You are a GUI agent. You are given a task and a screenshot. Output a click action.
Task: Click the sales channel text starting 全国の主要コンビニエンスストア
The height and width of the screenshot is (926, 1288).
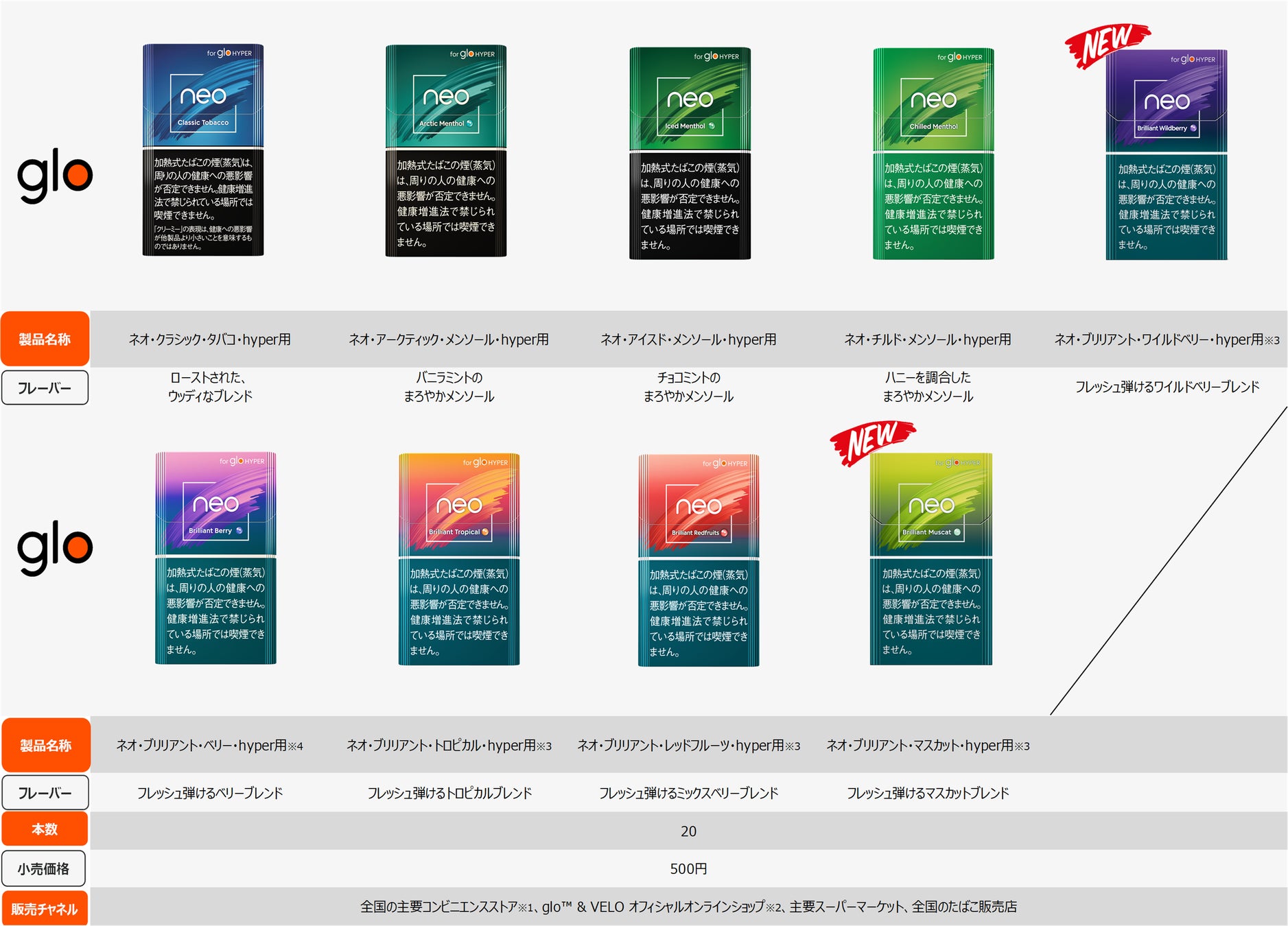pos(688,907)
